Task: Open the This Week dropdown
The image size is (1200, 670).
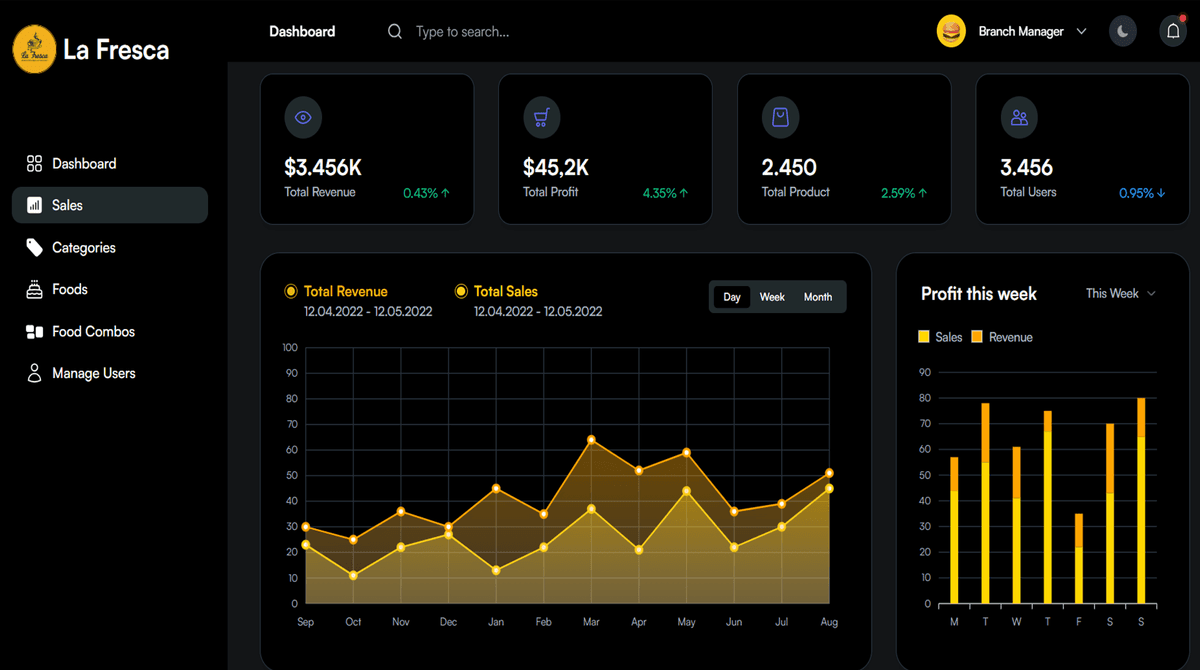Action: (1119, 293)
